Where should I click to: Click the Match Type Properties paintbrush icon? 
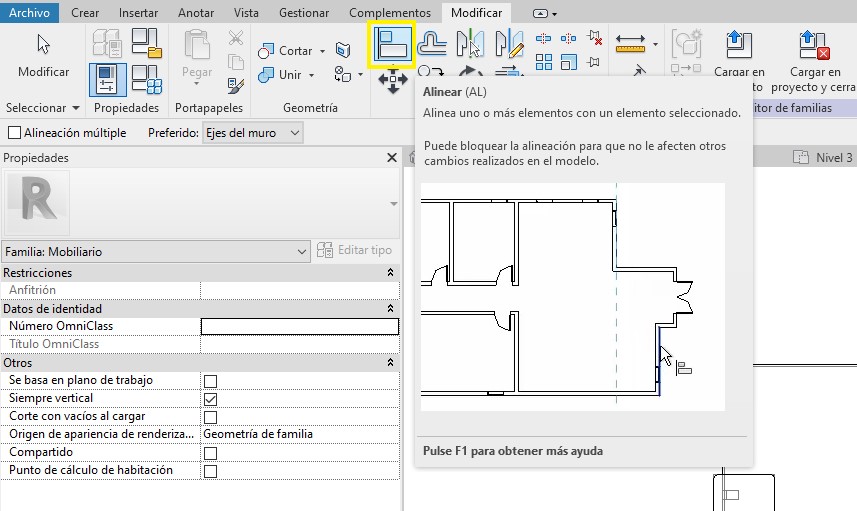click(236, 85)
